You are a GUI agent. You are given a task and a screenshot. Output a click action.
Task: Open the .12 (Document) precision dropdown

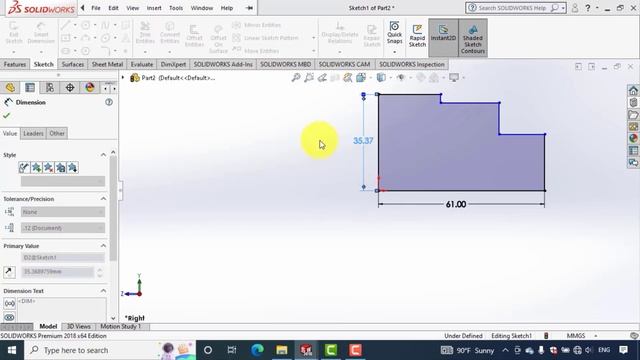tap(63, 228)
